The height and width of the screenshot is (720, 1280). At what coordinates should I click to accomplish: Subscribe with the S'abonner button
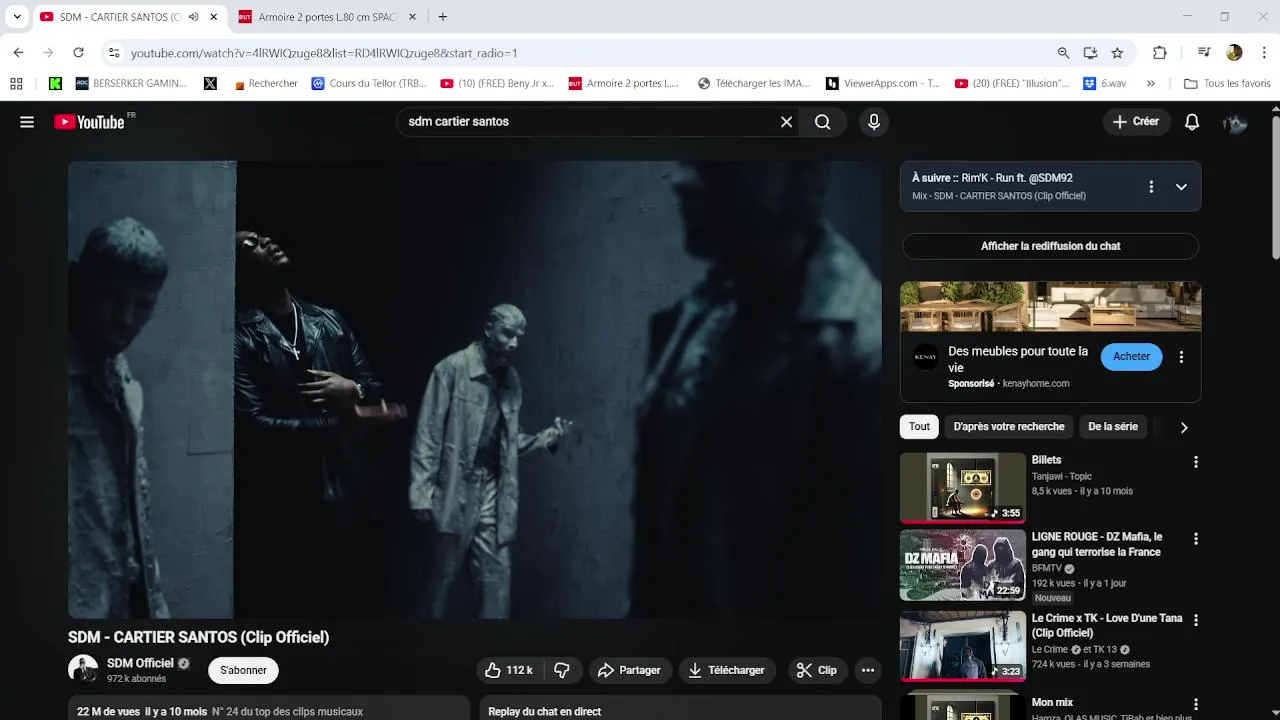point(244,670)
